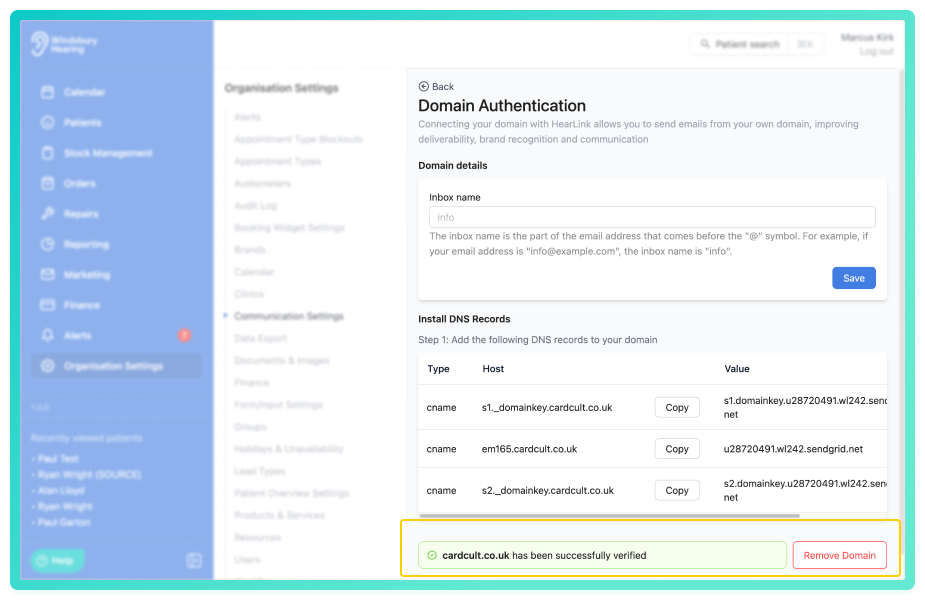Open Appointment Types settings
This screenshot has width=925, height=600.
(x=277, y=162)
